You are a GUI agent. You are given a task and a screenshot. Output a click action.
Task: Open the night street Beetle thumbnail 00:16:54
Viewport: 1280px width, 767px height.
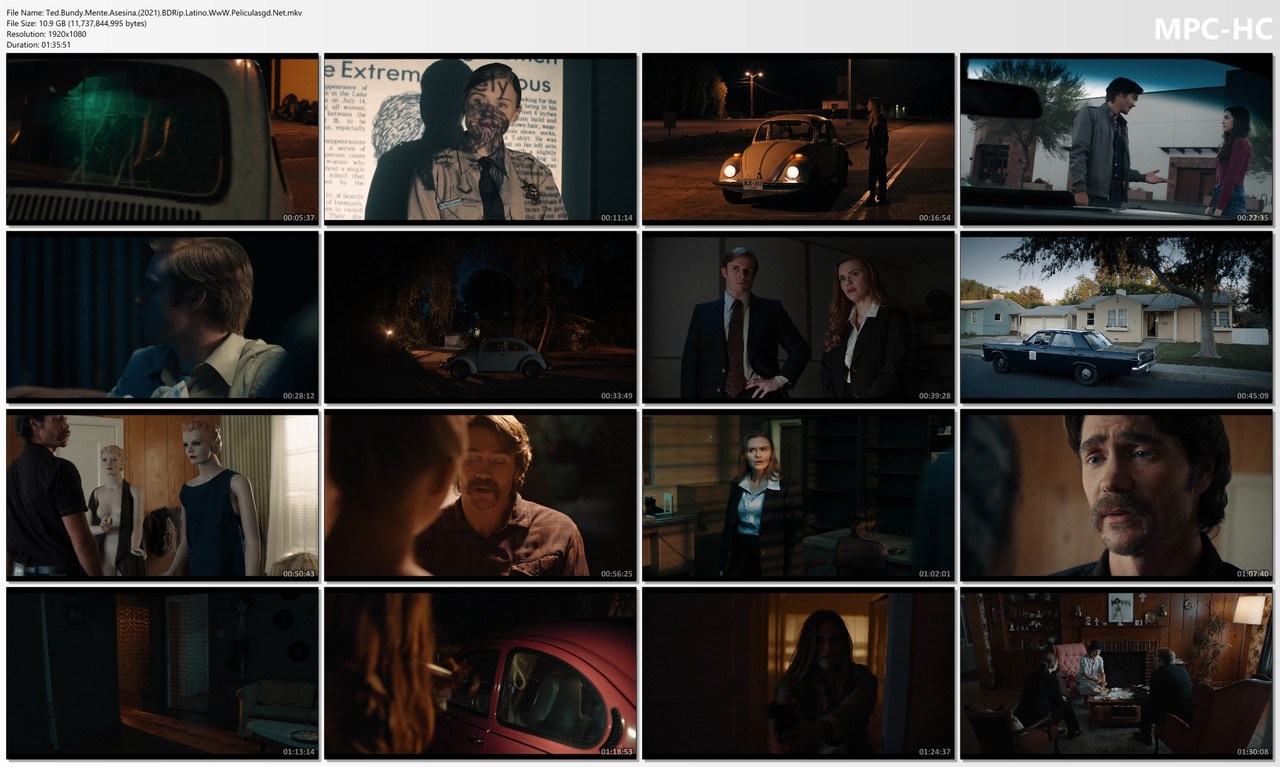(x=798, y=139)
